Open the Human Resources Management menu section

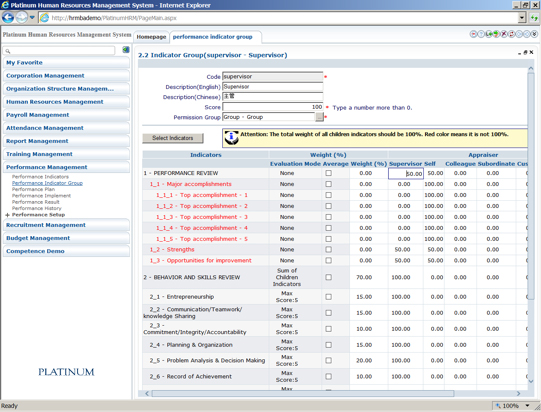(66, 102)
